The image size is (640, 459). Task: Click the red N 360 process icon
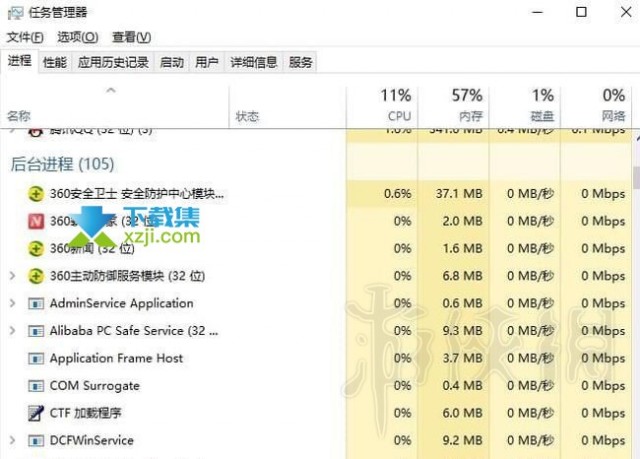click(36, 221)
